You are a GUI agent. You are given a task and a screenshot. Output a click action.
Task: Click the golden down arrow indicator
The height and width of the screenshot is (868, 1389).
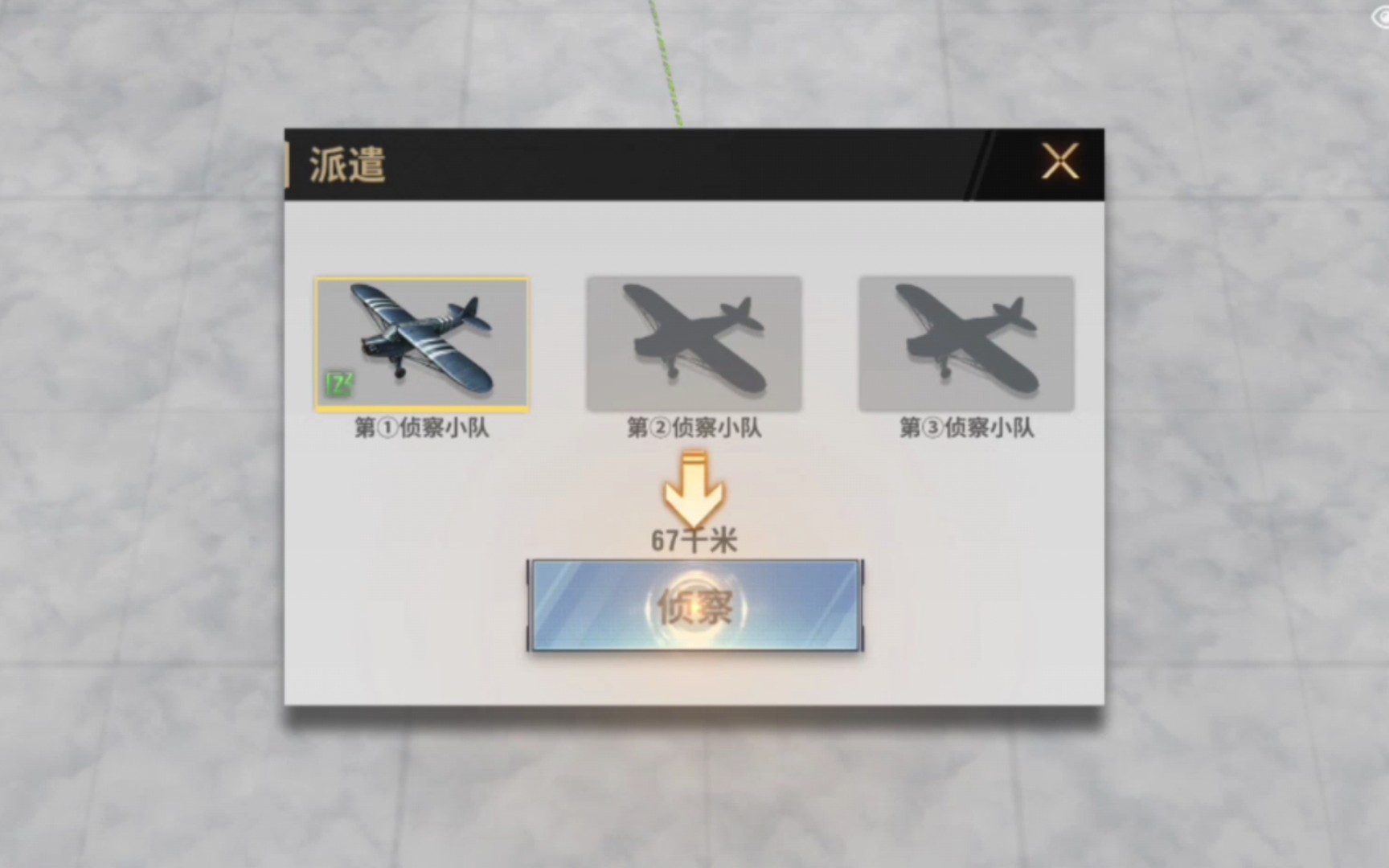click(694, 489)
